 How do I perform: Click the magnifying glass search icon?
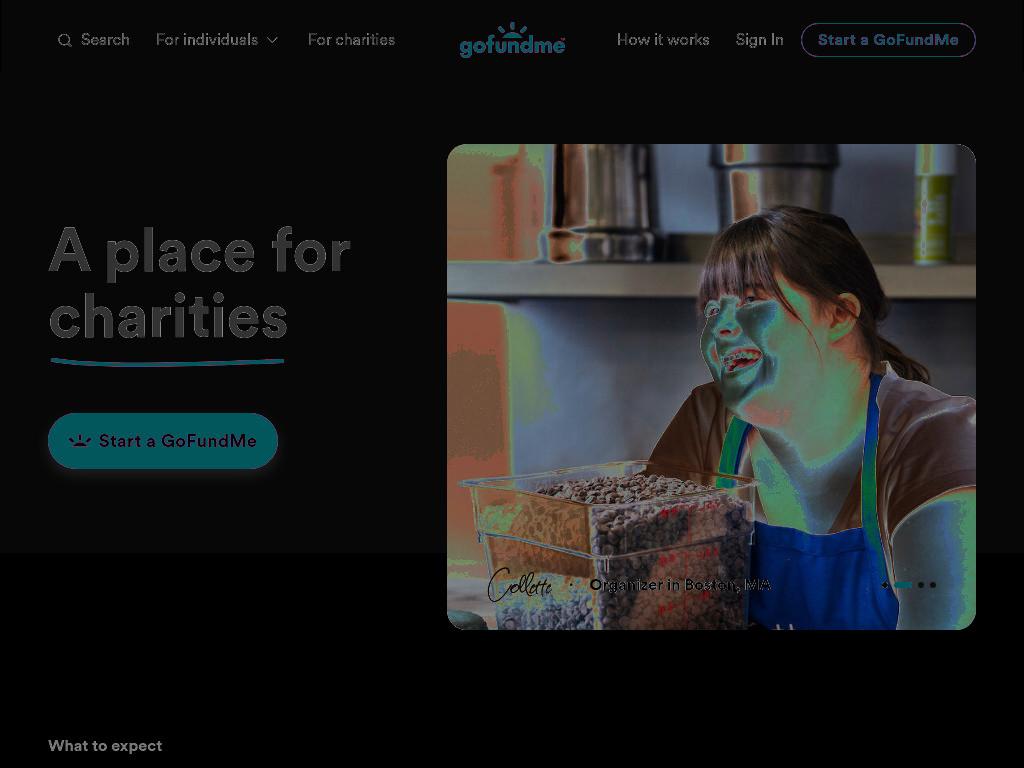[65, 40]
